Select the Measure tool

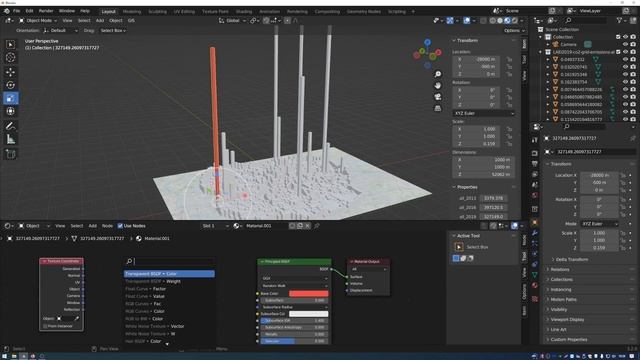click(11, 139)
